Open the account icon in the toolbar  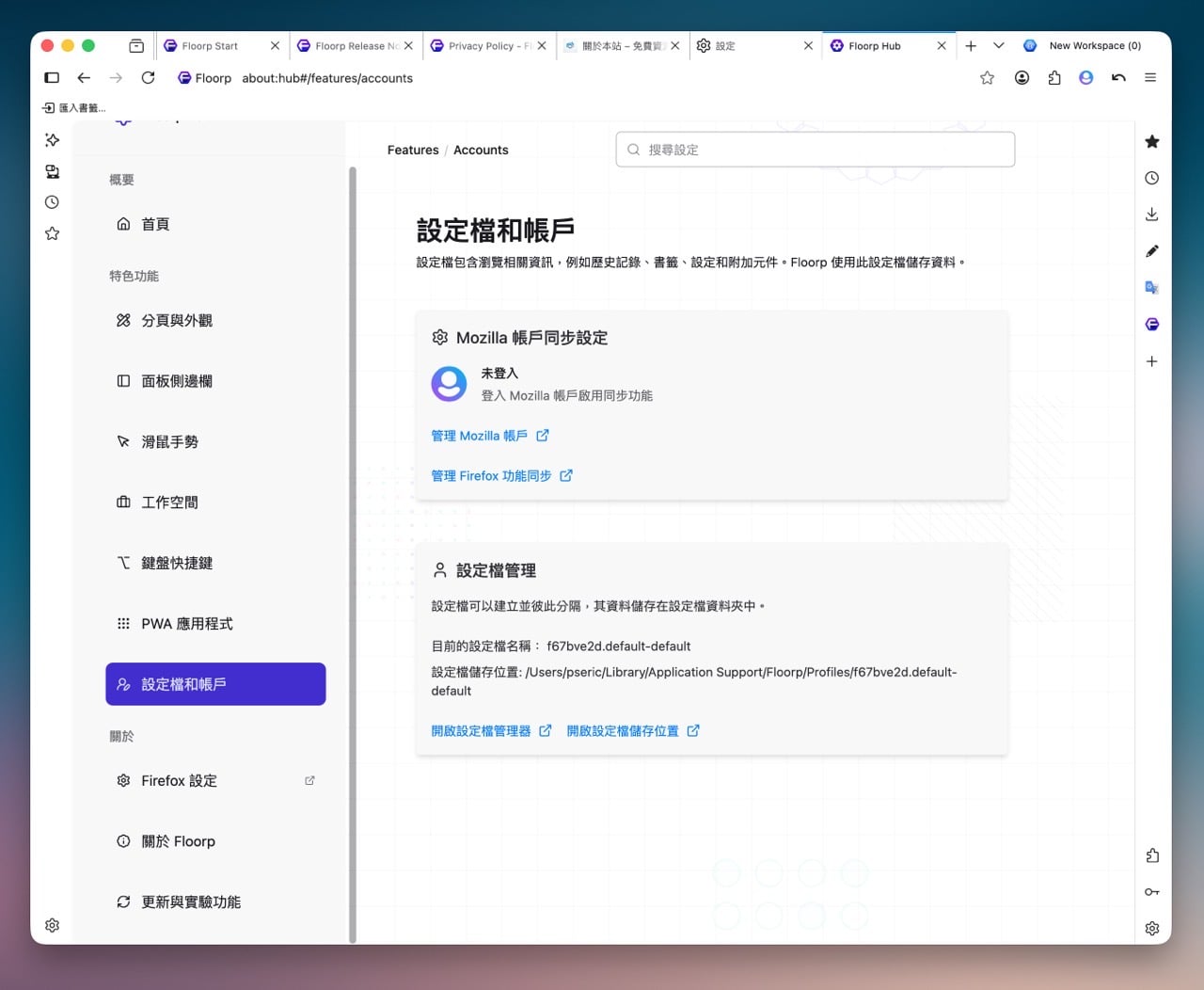pyautogui.click(x=1022, y=78)
